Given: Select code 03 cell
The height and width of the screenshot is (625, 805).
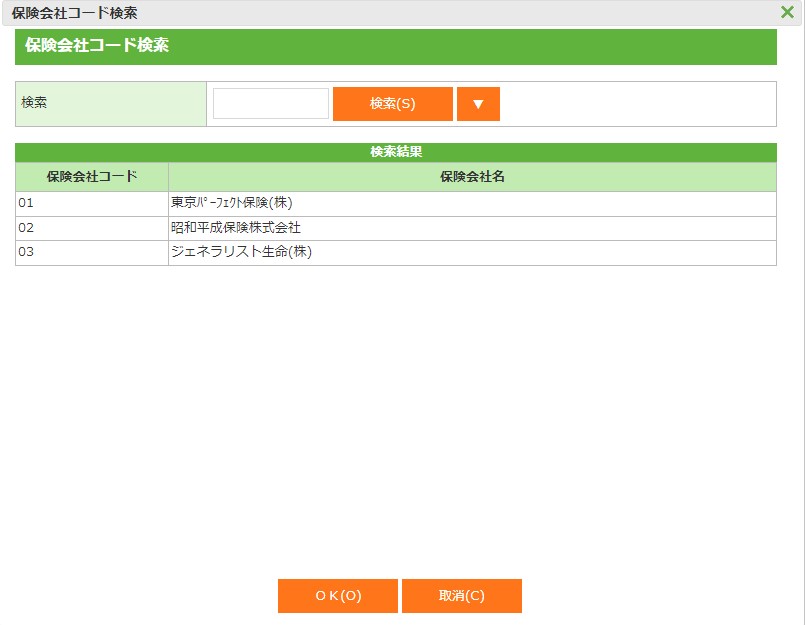Looking at the screenshot, I should pyautogui.click(x=92, y=253).
